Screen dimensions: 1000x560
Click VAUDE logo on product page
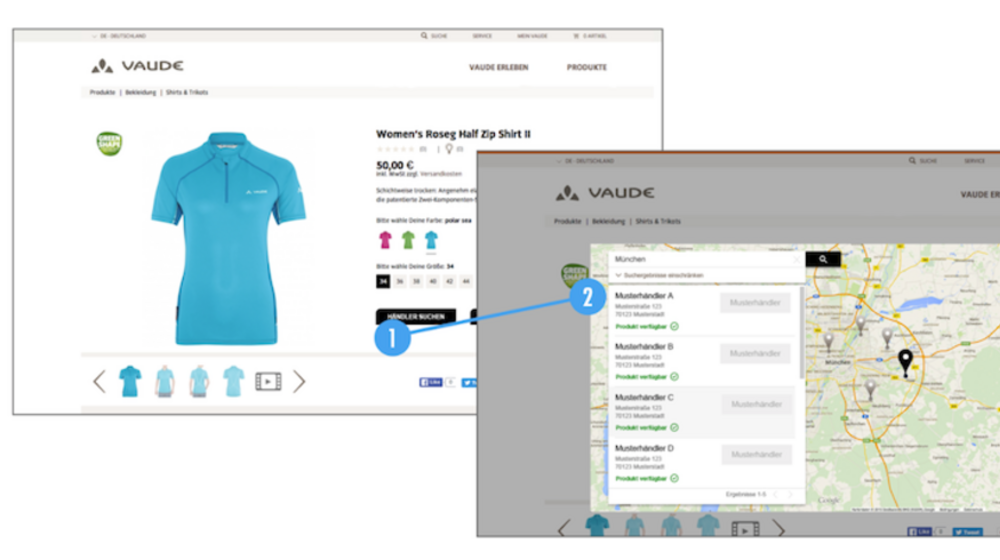tap(137, 66)
